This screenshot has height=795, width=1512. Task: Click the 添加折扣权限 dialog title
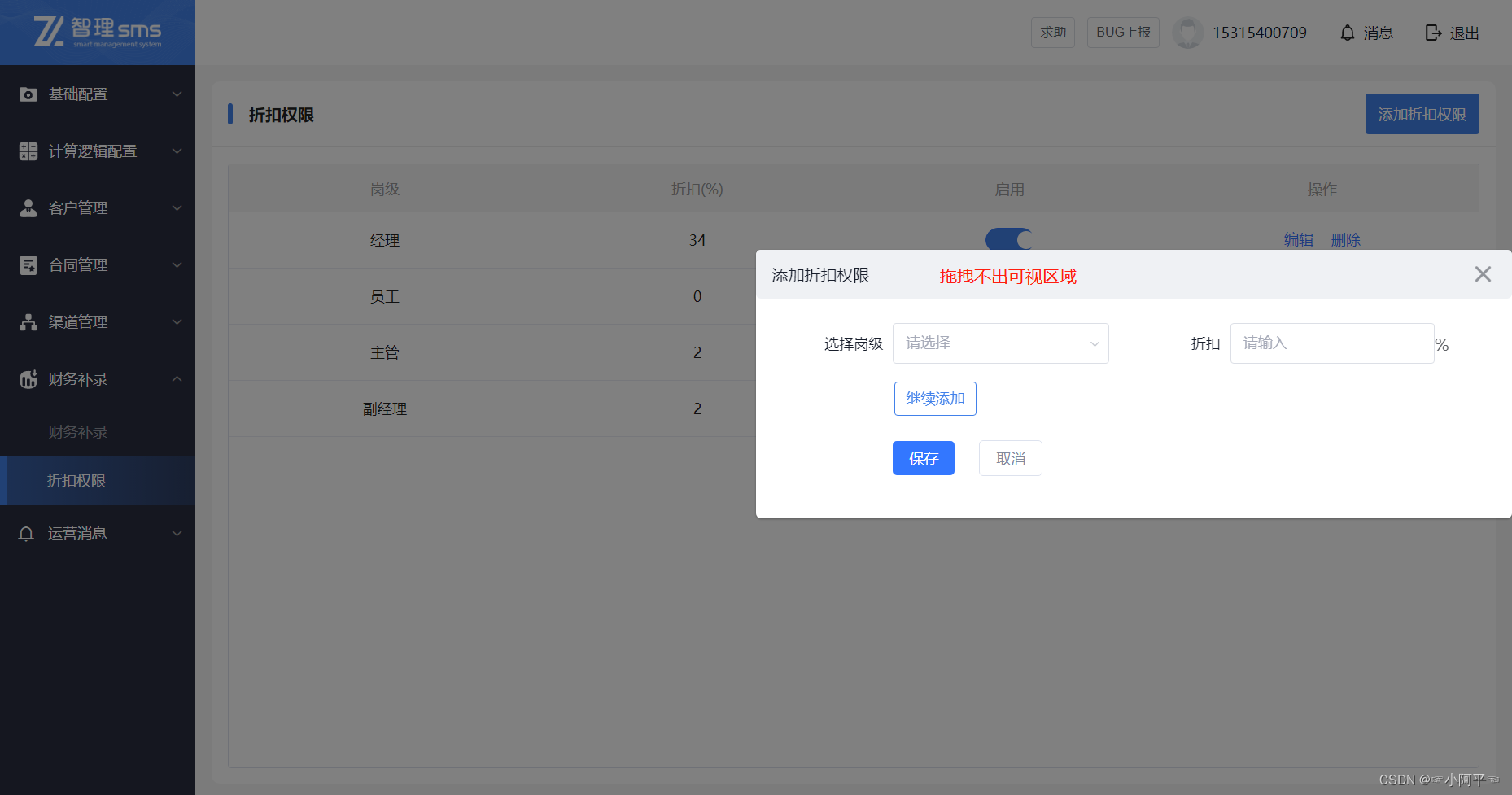pos(820,275)
